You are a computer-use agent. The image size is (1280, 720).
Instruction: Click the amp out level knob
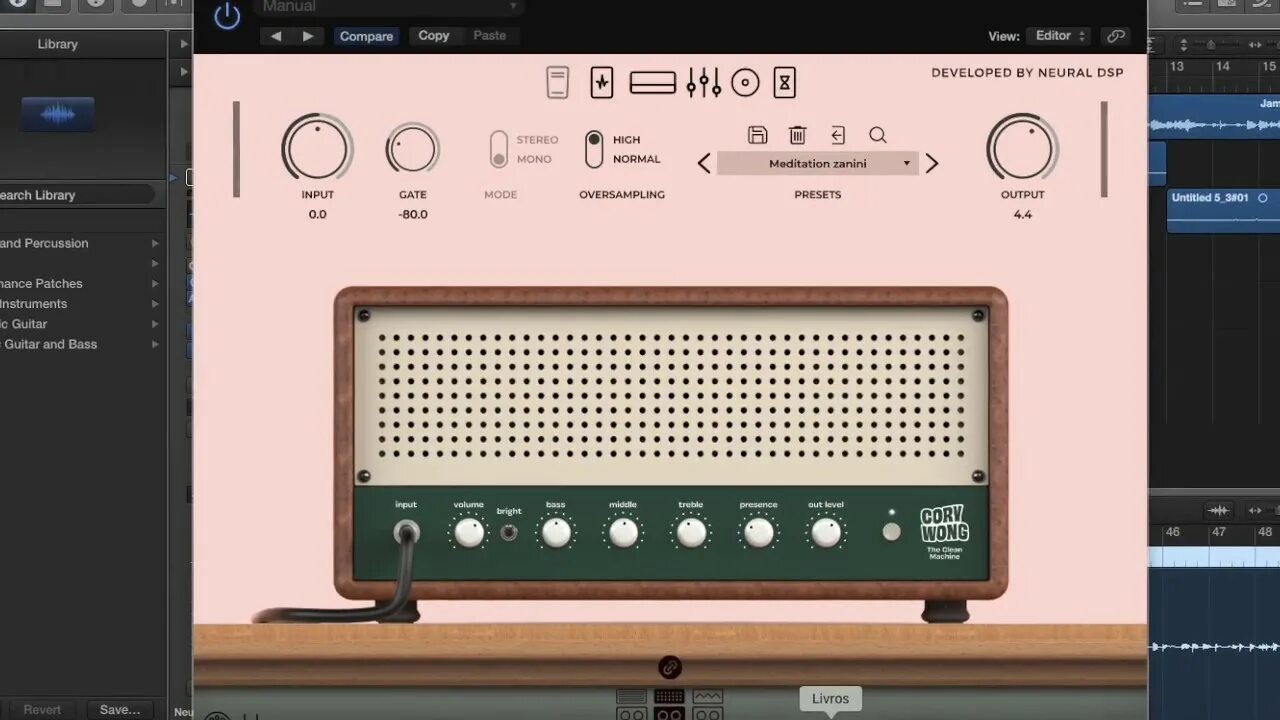point(826,533)
